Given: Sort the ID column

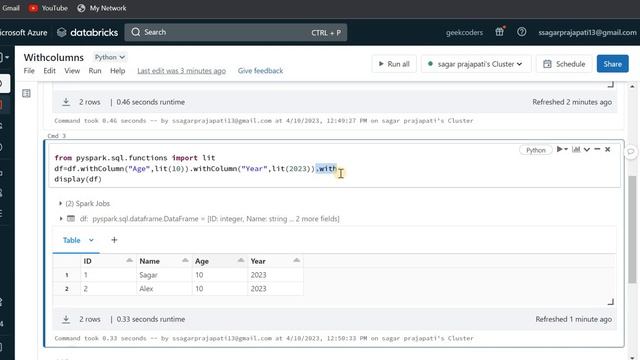Looking at the screenshot, I should coord(129,260).
